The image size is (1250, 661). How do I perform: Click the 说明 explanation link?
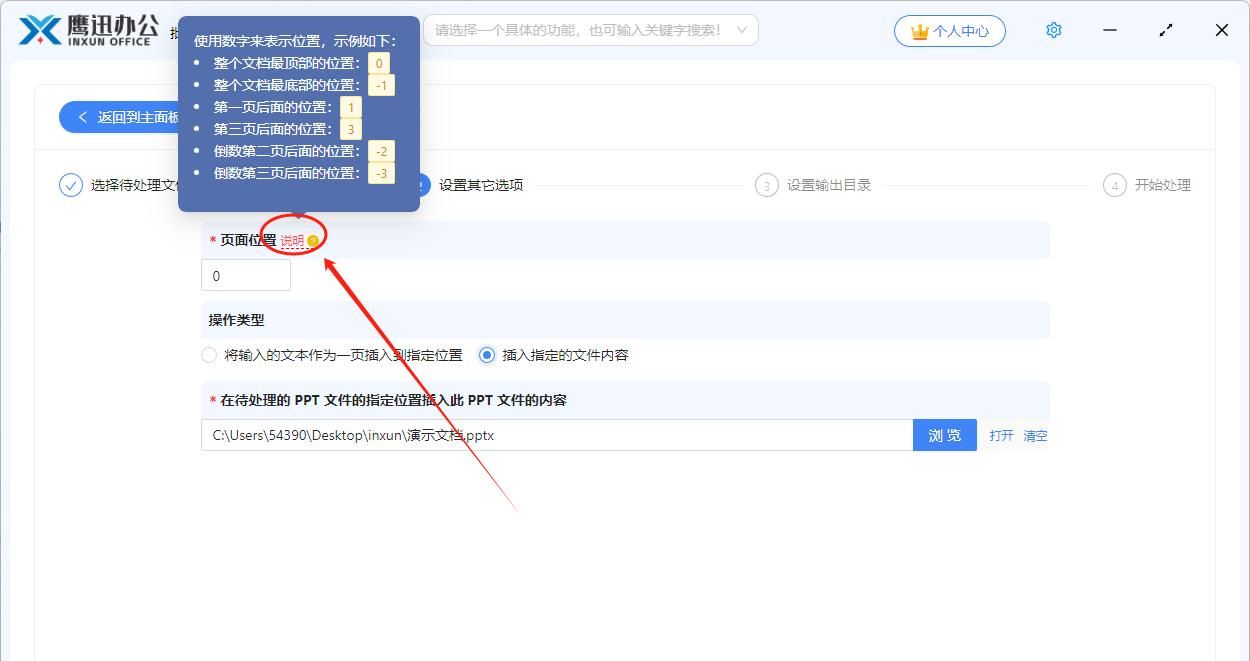click(x=294, y=240)
